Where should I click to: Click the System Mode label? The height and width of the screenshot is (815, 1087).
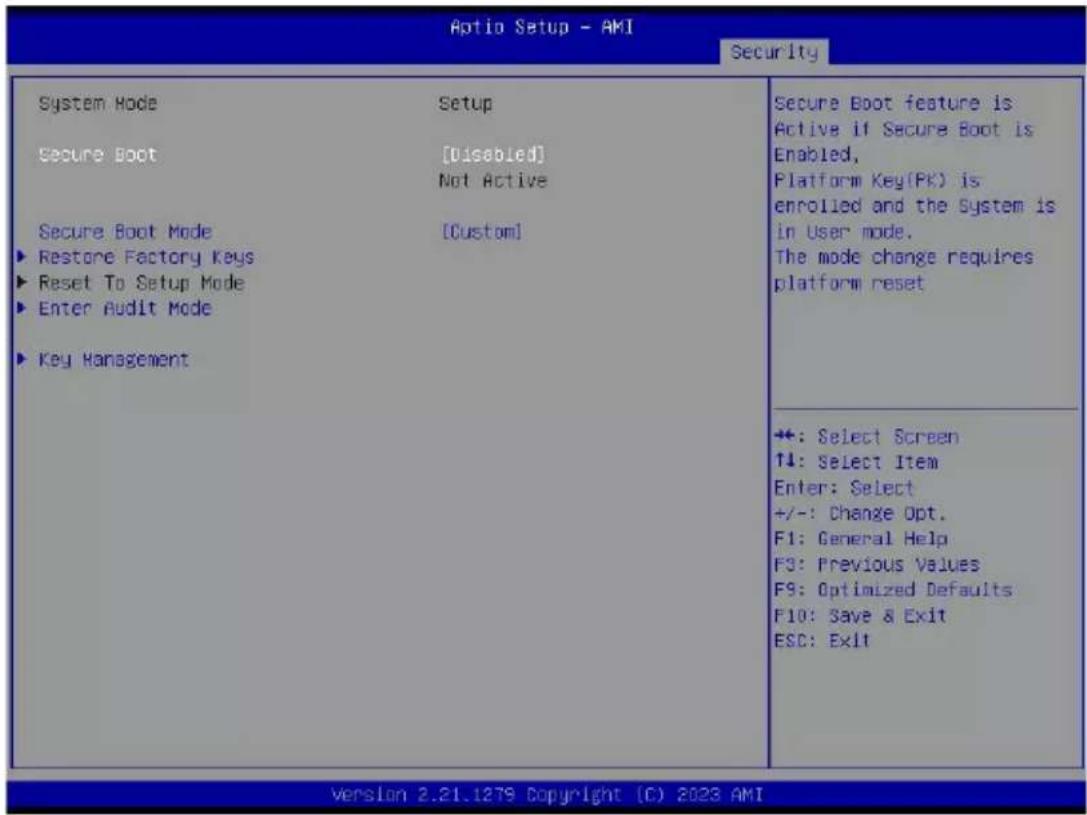pos(98,103)
